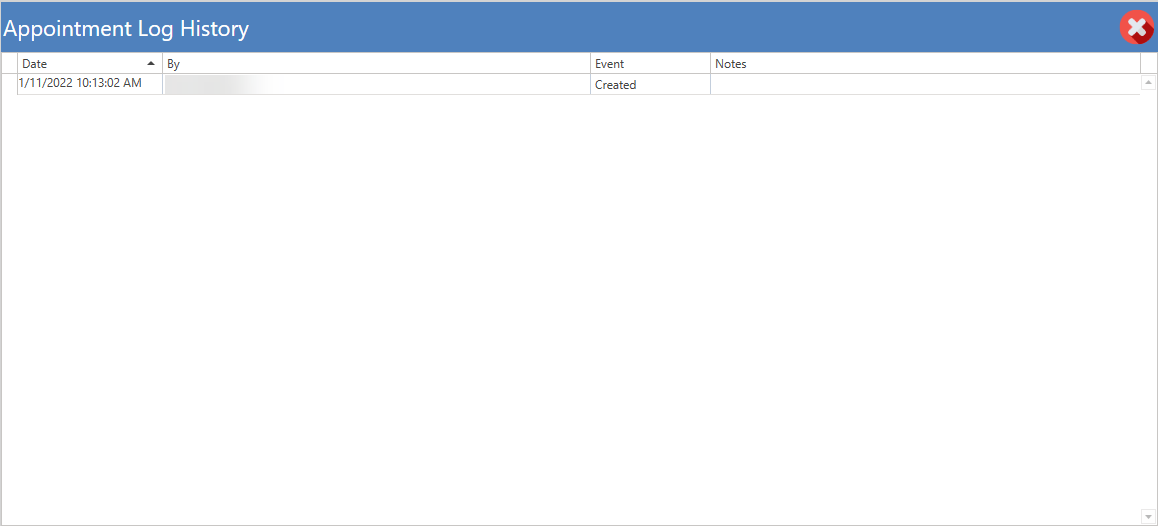Click the Notes column header
Screen dimensions: 1158x526
tap(925, 64)
